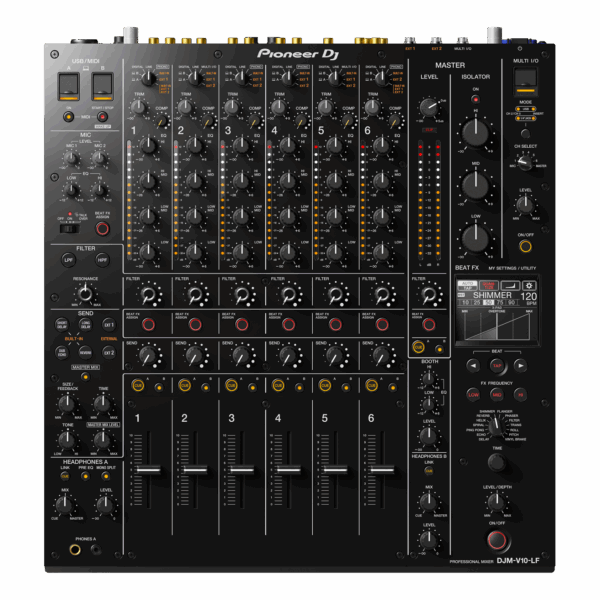Screen dimensions: 600x600
Task: Click channel 4 input selector knob
Action: pyautogui.click(x=289, y=78)
